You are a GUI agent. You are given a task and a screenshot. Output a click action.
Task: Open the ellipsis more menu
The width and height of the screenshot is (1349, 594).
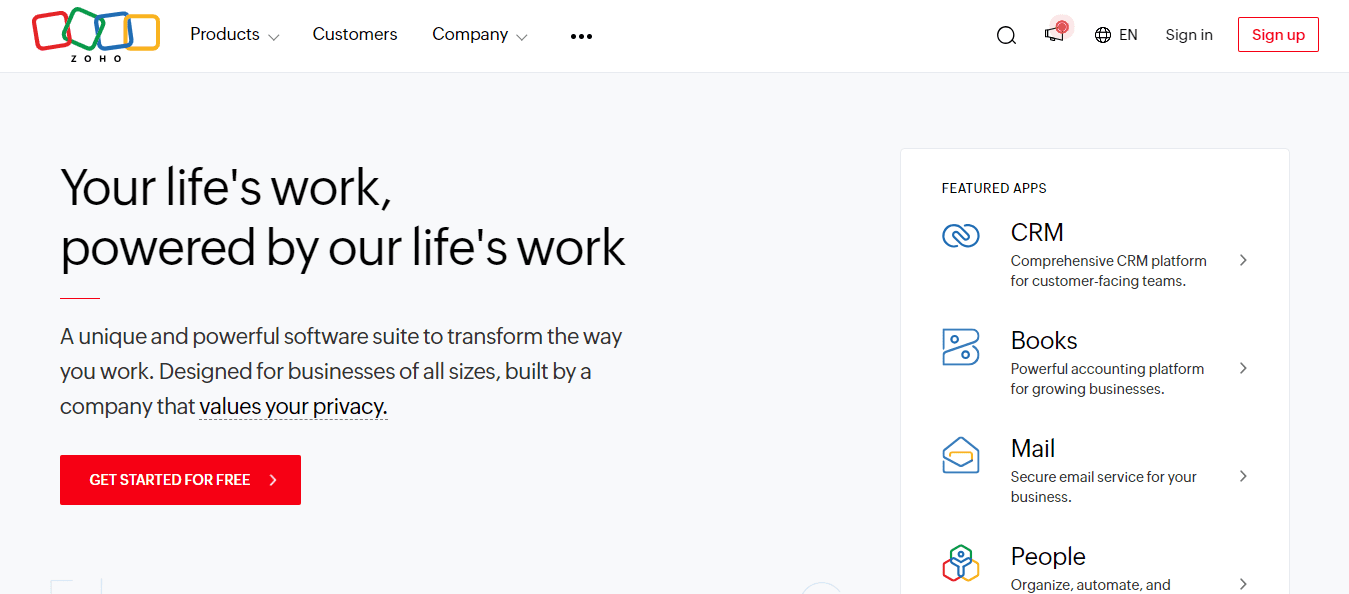click(581, 36)
